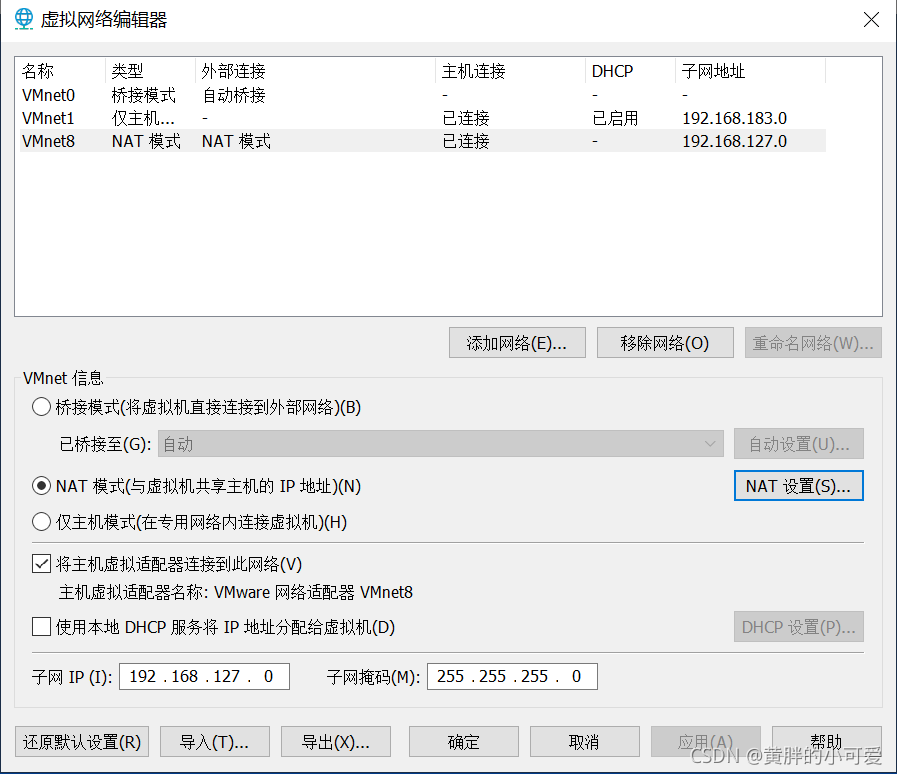Enable 使用本地 DHCP 服务 checkbox

coord(41,627)
